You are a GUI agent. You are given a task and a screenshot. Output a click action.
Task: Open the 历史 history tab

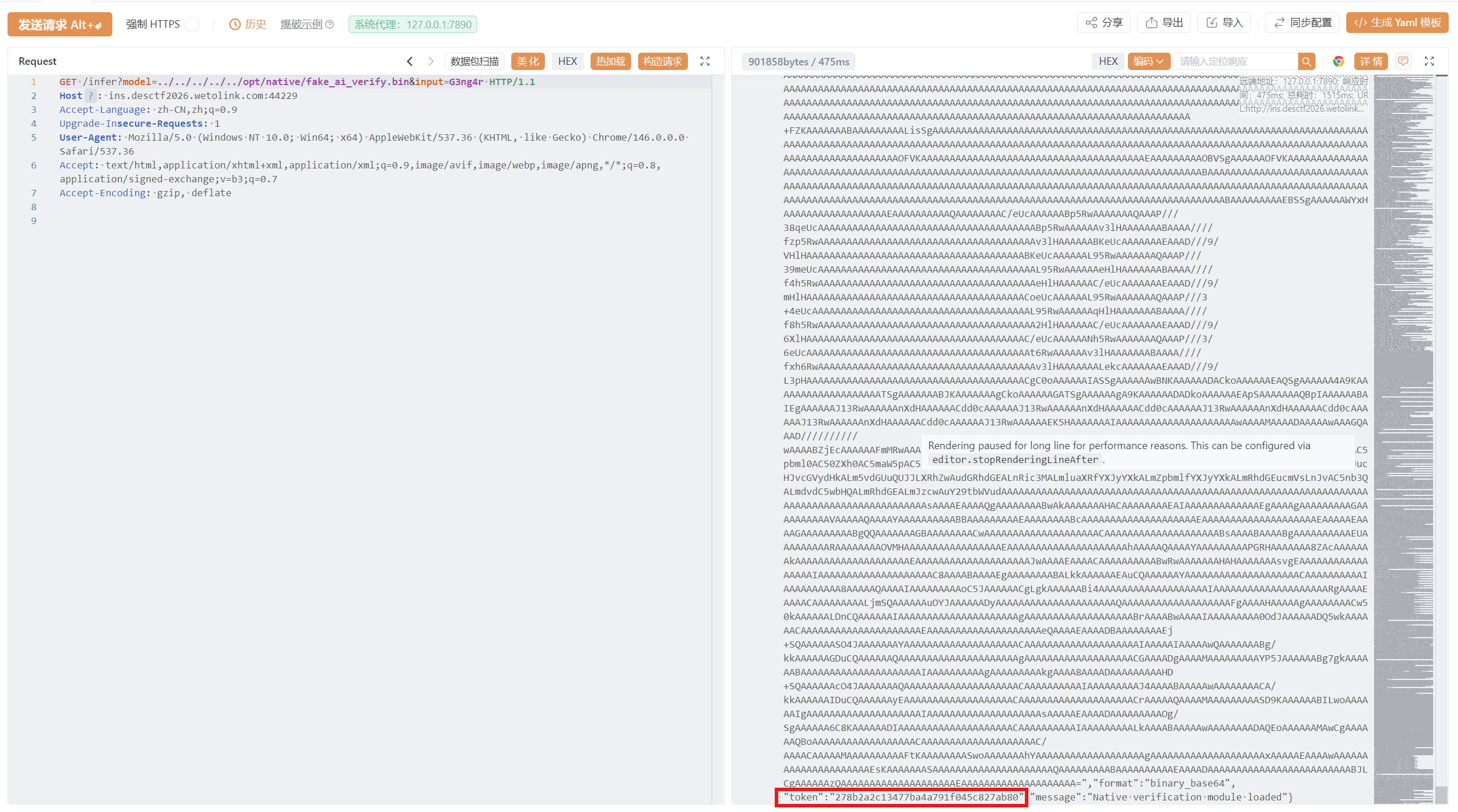pyautogui.click(x=248, y=24)
